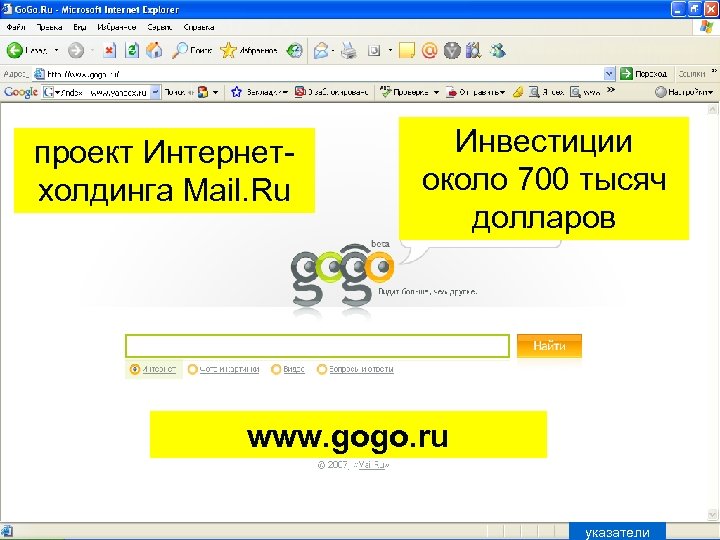Viewport: 720px width, 540px height.
Task: Open the Mail button dropdown arrow
Action: pos(332,51)
